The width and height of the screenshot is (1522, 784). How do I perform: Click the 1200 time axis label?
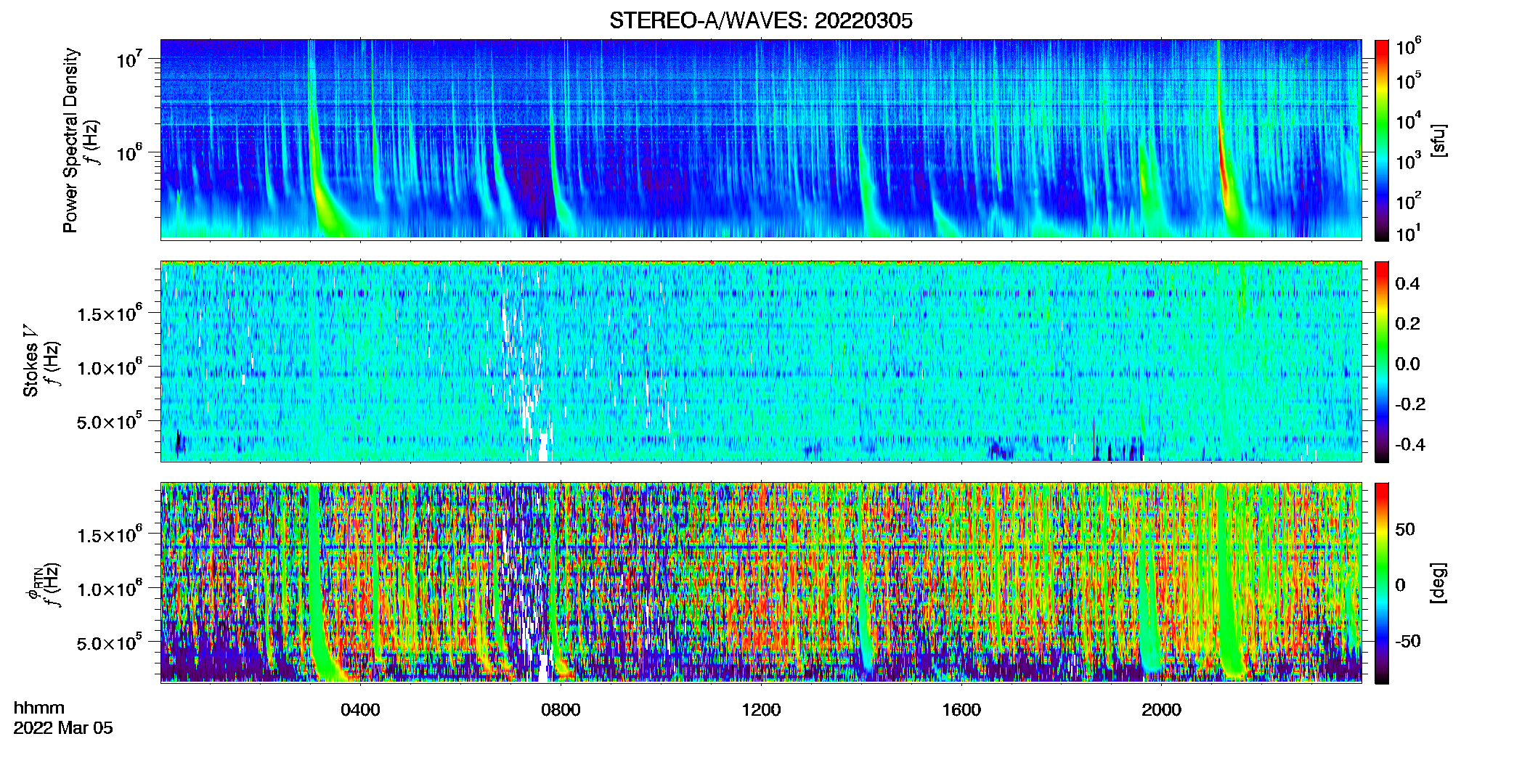click(761, 710)
